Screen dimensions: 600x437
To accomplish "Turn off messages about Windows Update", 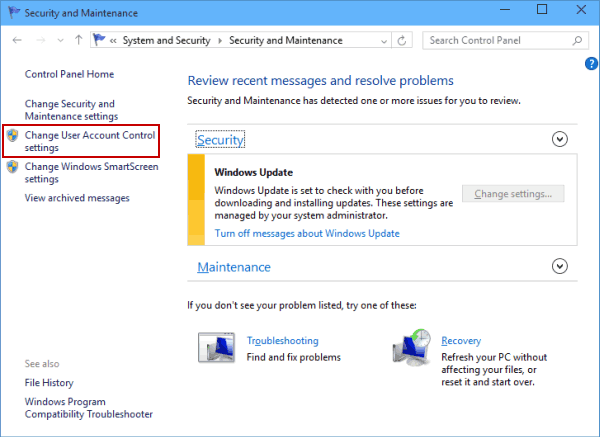I will point(307,233).
